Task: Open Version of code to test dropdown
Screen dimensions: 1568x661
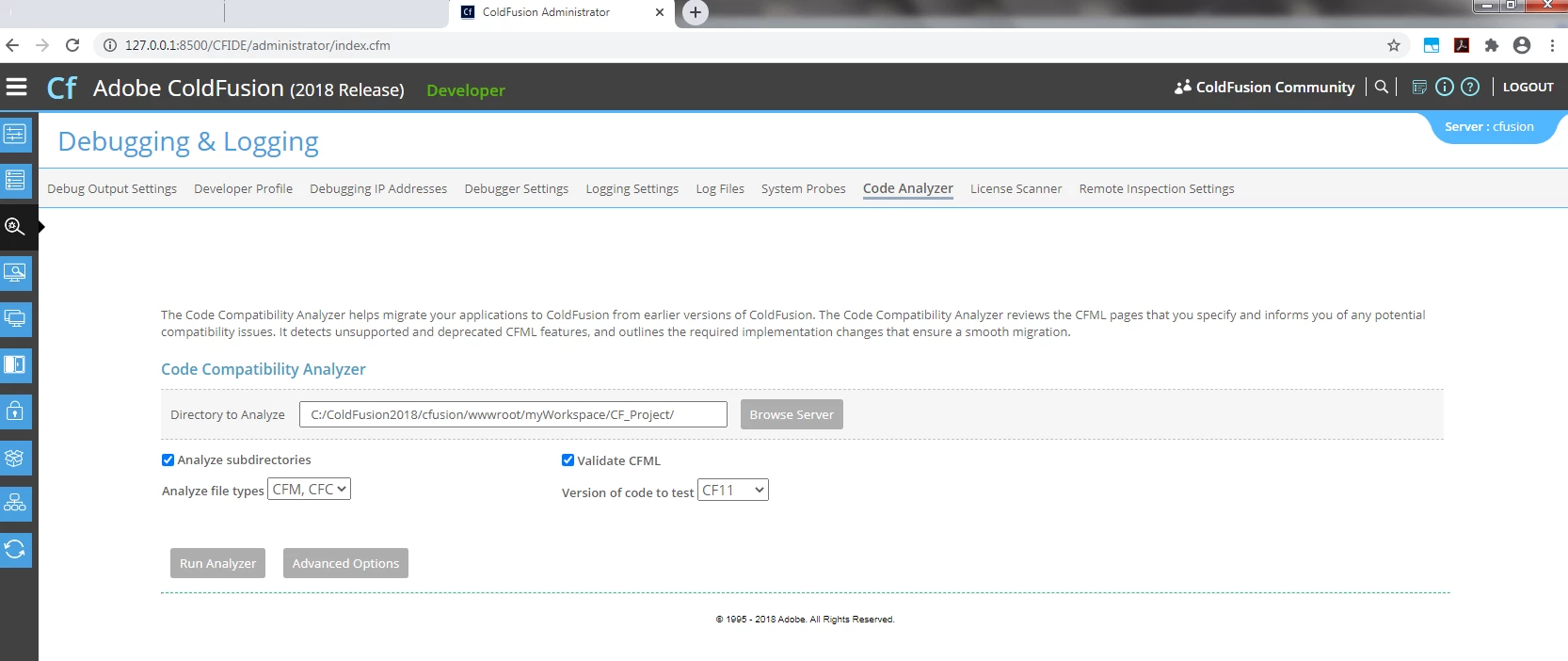Action: pos(733,490)
